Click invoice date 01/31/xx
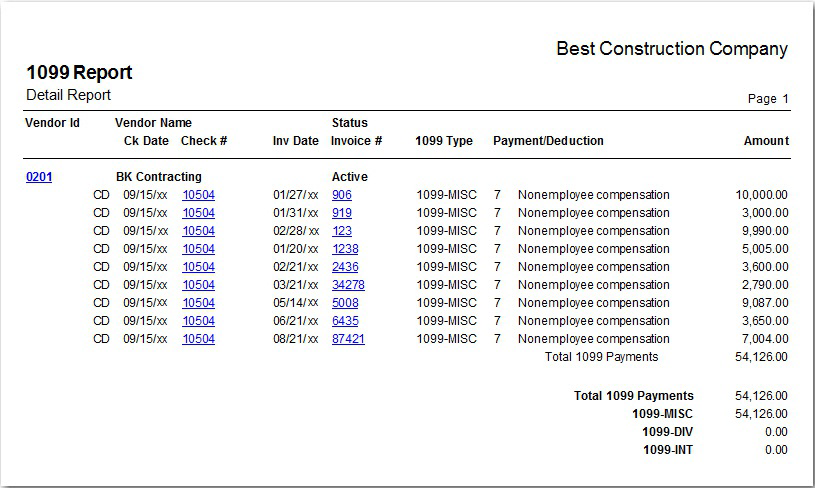Viewport: 815px width, 488px height. (296, 213)
